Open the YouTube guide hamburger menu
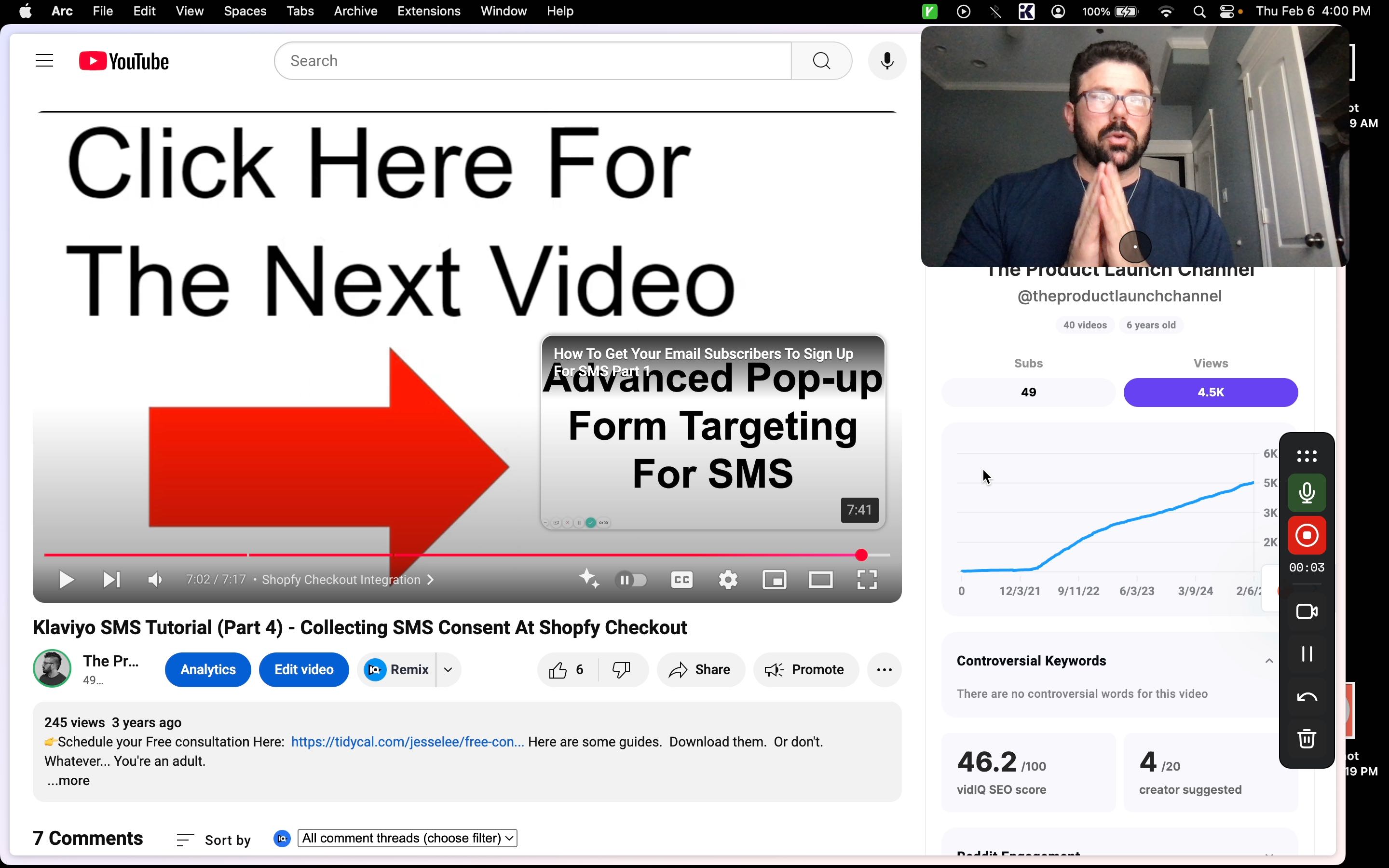Image resolution: width=1389 pixels, height=868 pixels. (44, 61)
